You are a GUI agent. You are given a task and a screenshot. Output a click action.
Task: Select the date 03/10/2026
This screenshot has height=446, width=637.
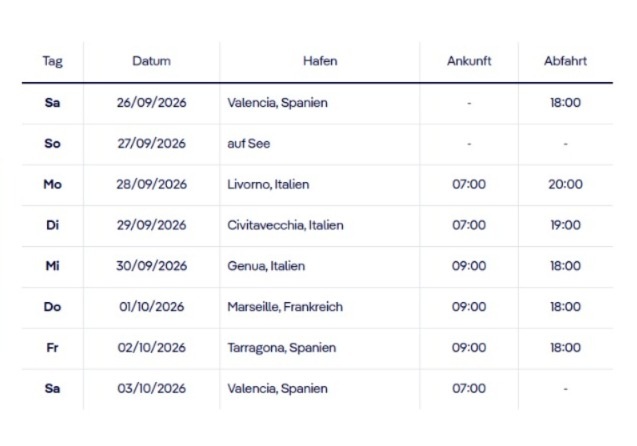(152, 388)
